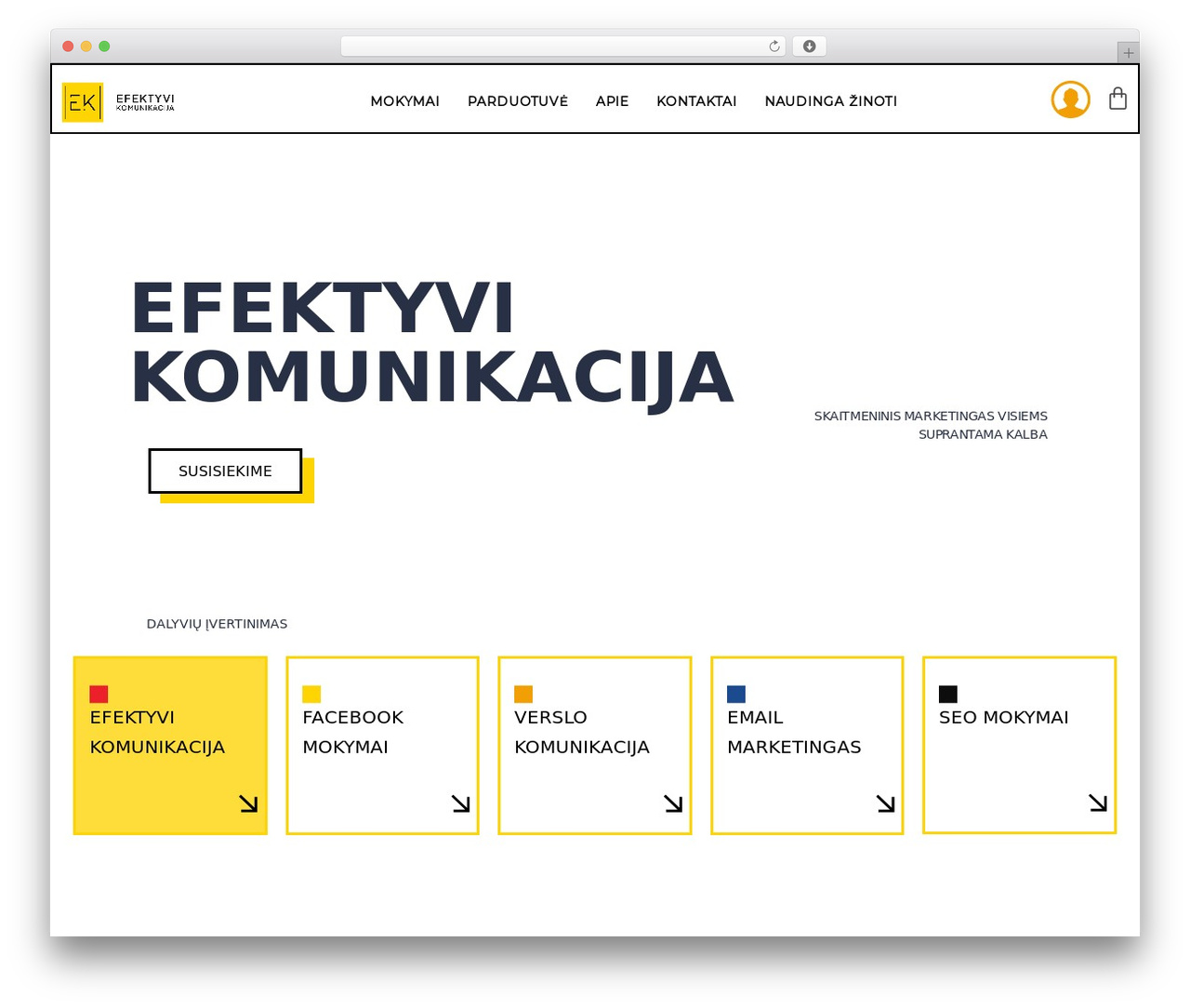The height and width of the screenshot is (1008, 1190).
Task: Open the SEO Mokymai card title
Action: pyautogui.click(x=1004, y=717)
